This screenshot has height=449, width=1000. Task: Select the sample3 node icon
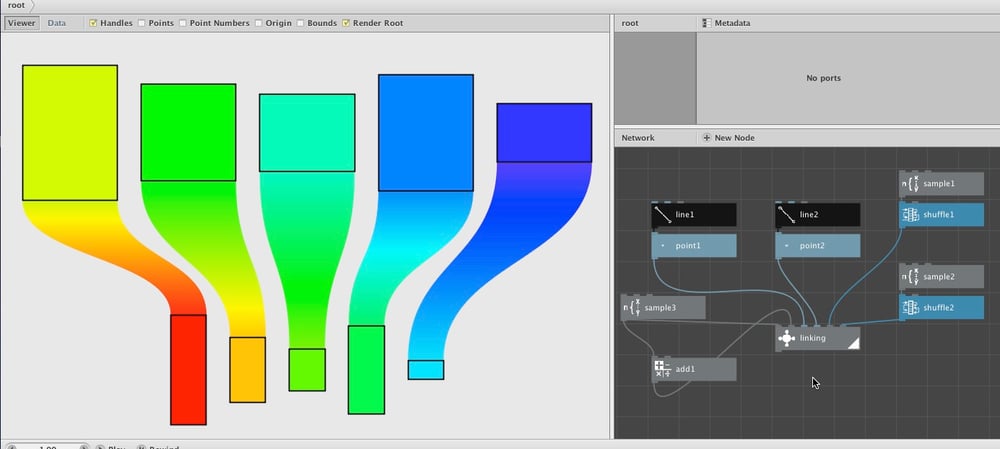(631, 308)
